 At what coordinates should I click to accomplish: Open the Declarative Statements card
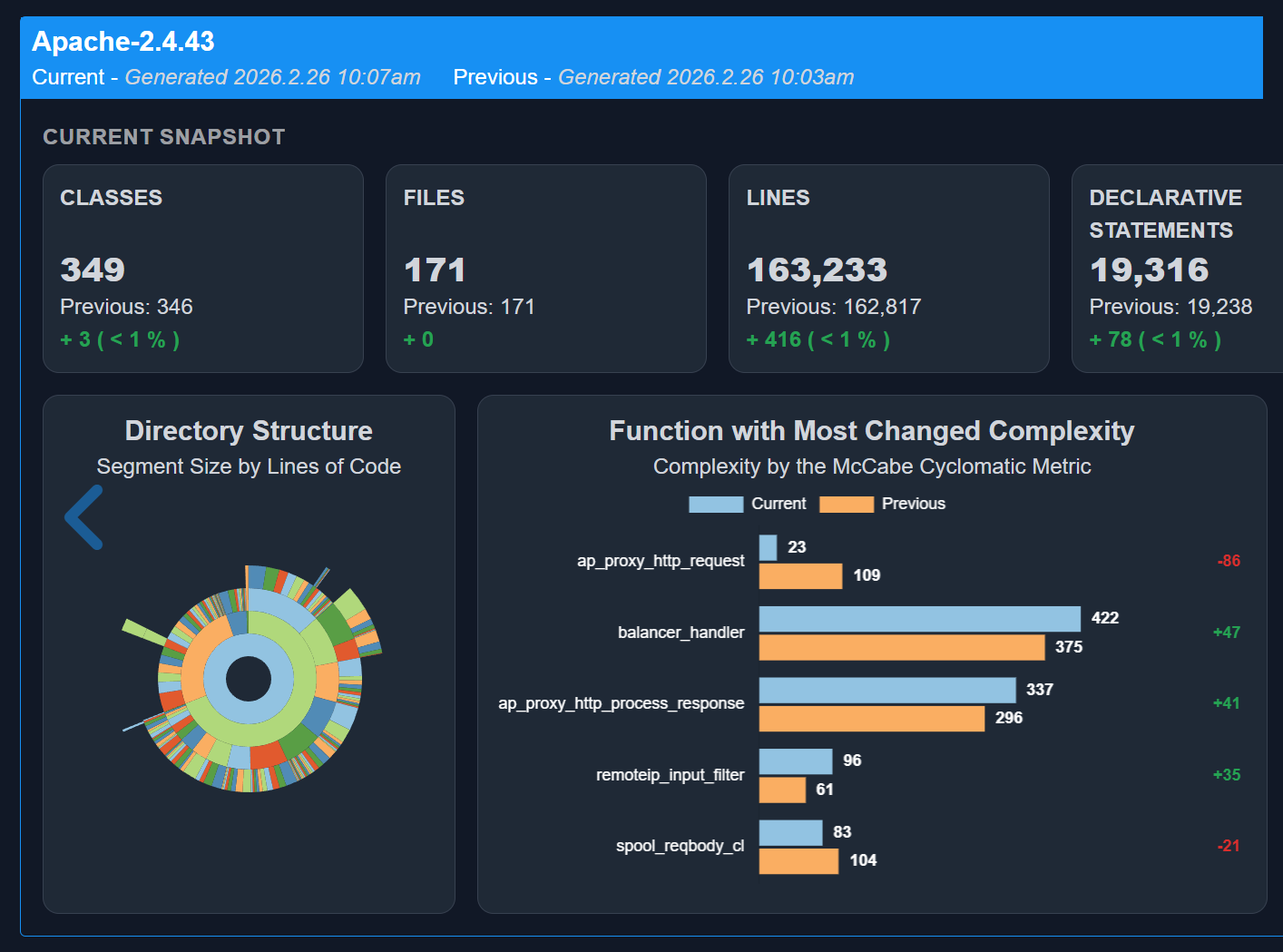[1176, 269]
